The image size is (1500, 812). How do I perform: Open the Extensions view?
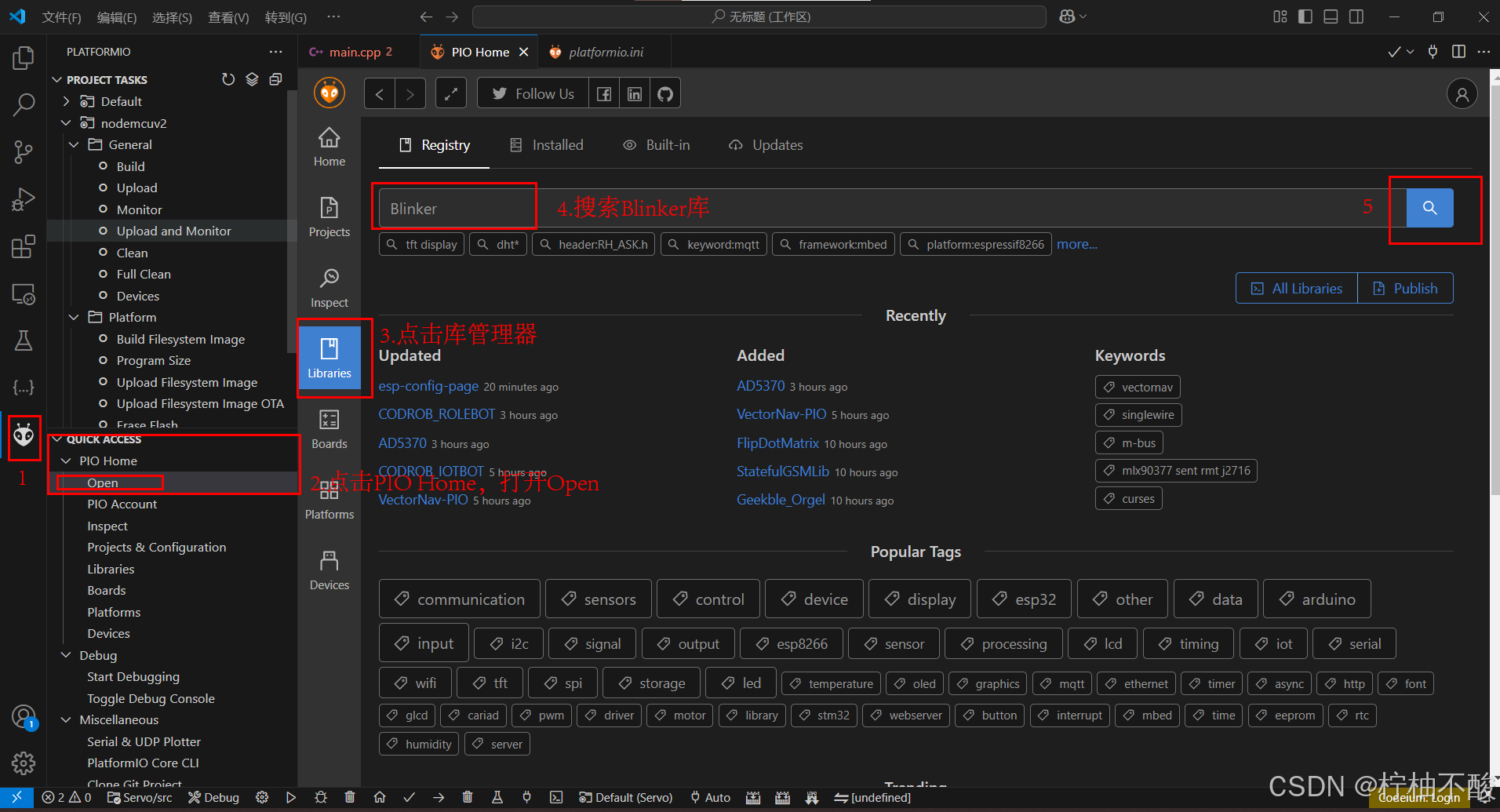coord(24,246)
